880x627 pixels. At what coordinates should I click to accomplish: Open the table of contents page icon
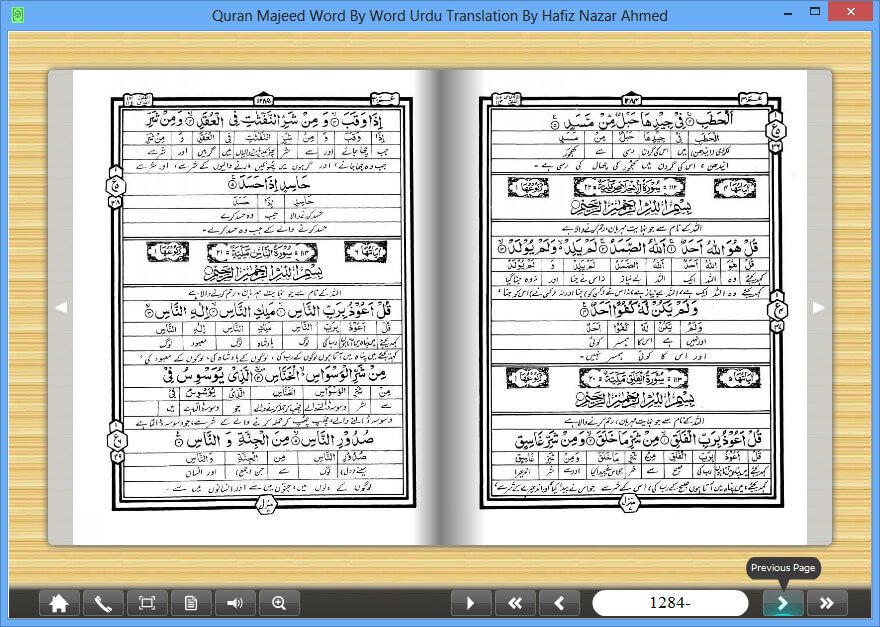191,603
